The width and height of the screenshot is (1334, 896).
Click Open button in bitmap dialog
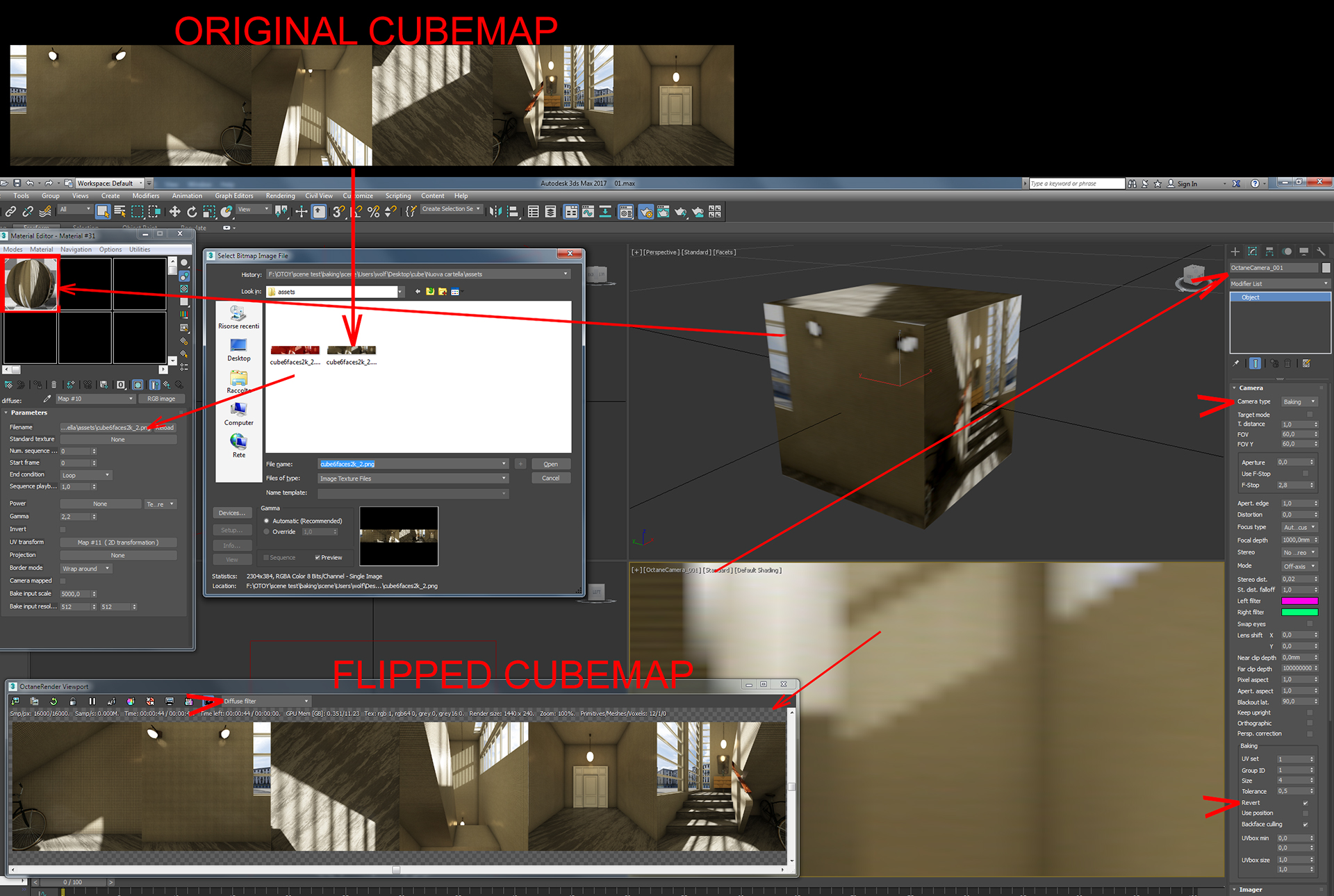550,464
